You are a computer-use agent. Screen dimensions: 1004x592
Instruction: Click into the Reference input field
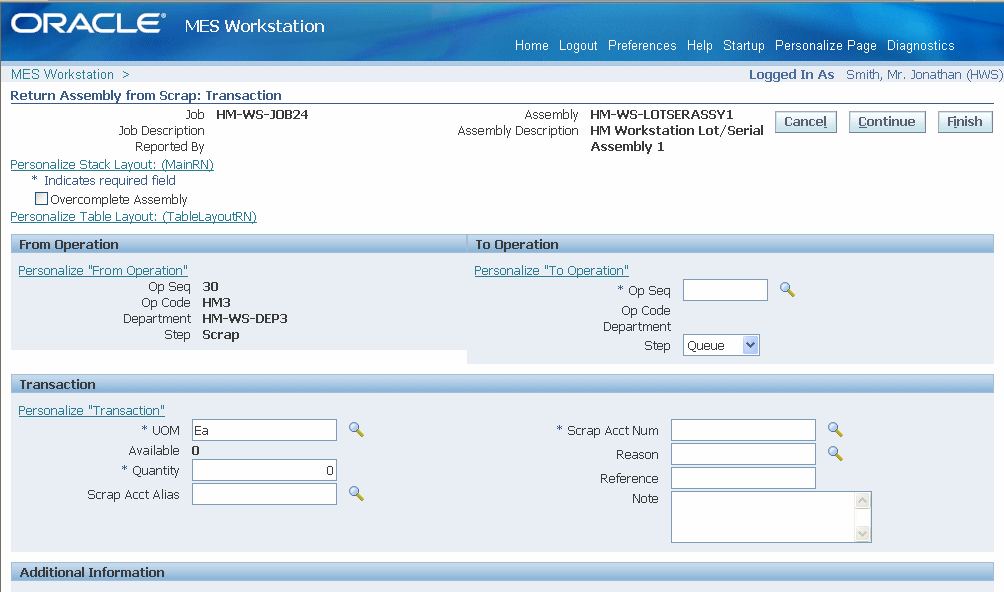coord(743,478)
